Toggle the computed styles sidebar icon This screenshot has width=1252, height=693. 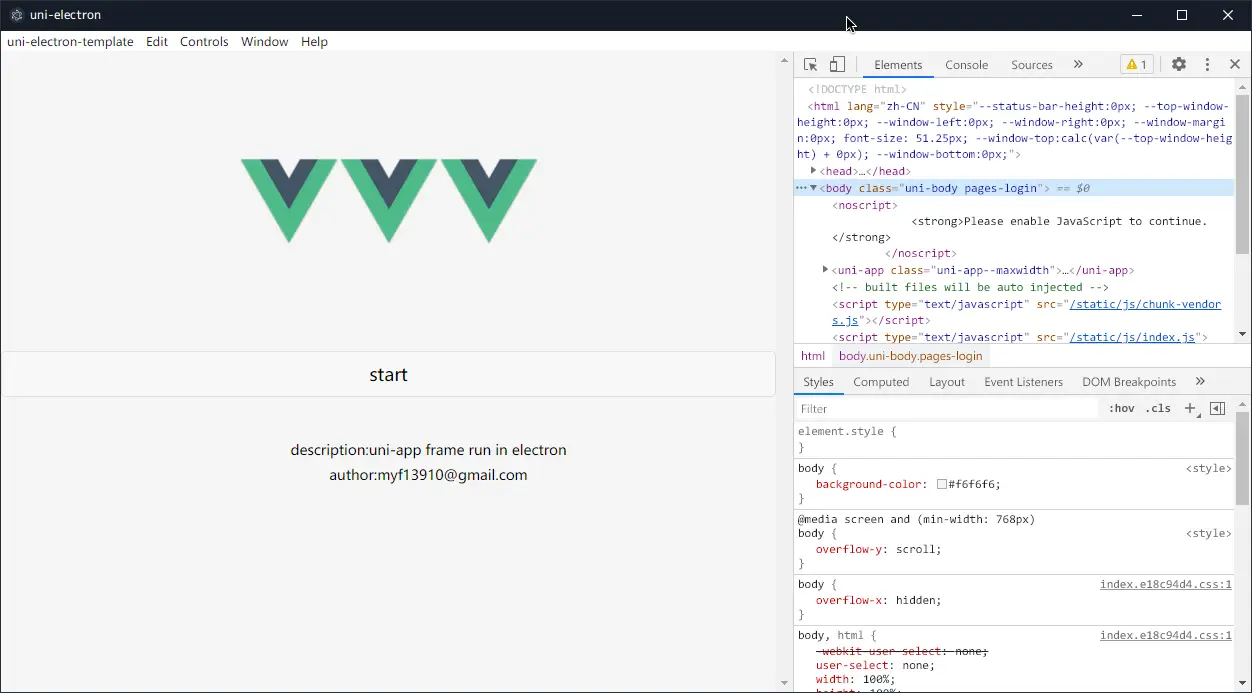(1217, 408)
